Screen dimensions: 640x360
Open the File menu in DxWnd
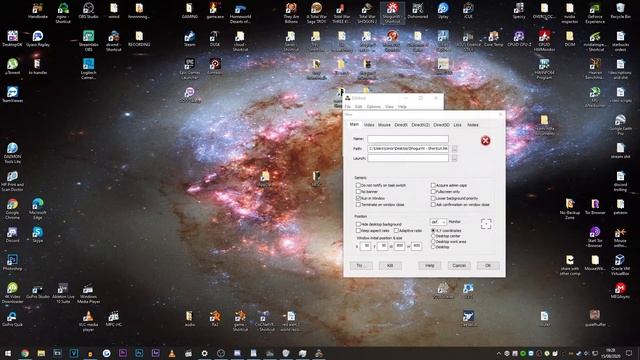click(348, 107)
